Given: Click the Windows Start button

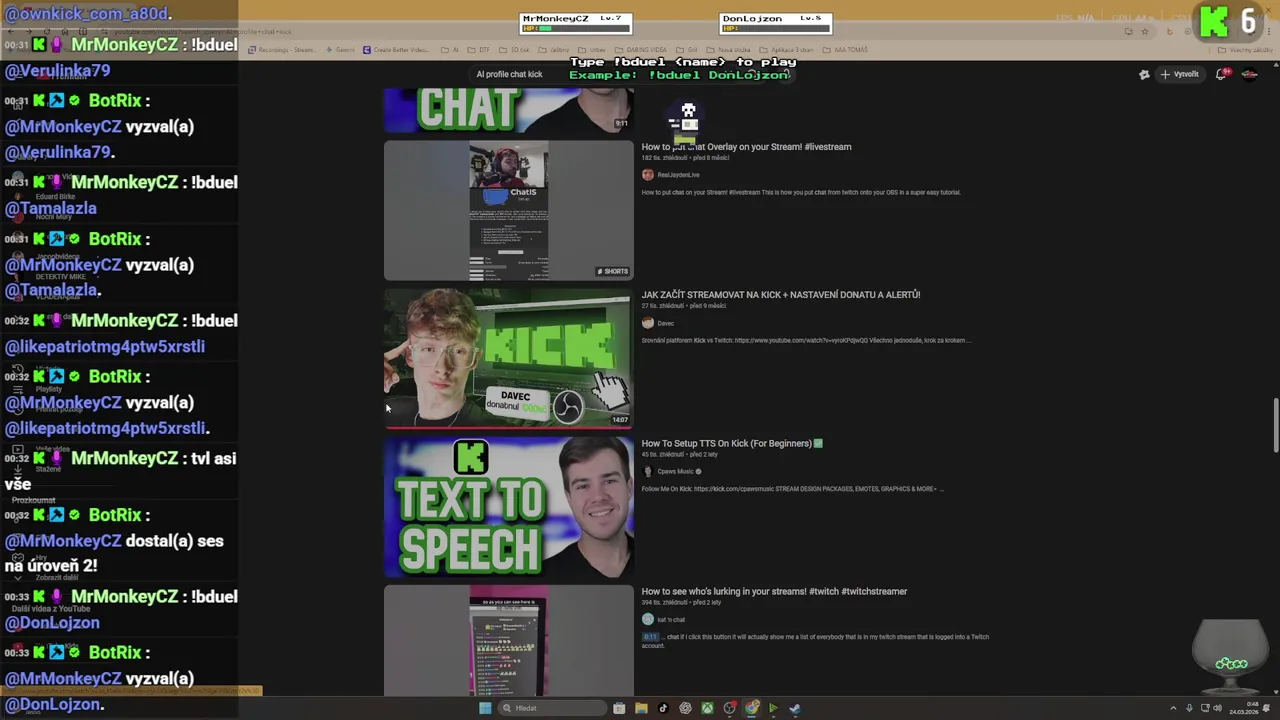Looking at the screenshot, I should coord(485,708).
